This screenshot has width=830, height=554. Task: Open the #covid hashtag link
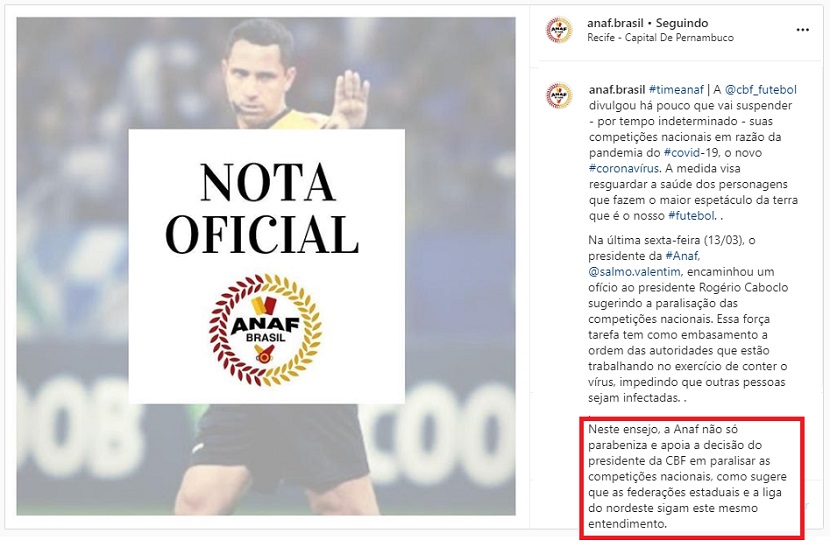[681, 152]
